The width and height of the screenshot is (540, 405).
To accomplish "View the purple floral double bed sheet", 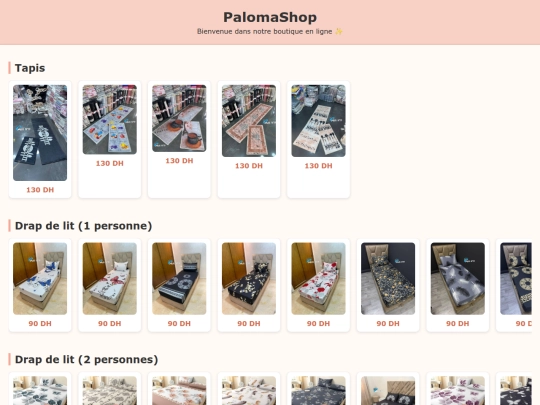I will click(x=457, y=391).
